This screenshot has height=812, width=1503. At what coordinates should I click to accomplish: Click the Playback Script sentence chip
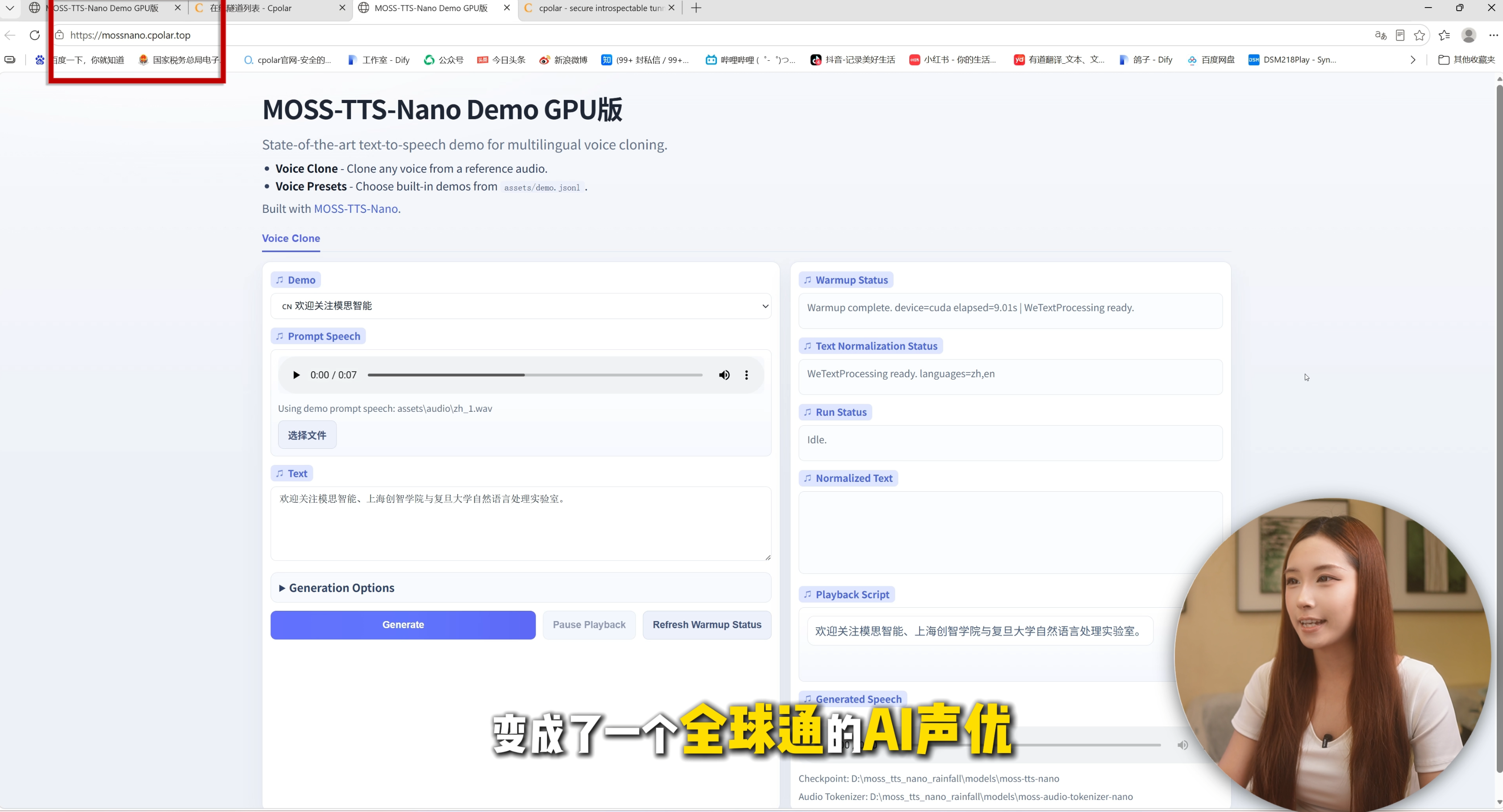pos(980,631)
